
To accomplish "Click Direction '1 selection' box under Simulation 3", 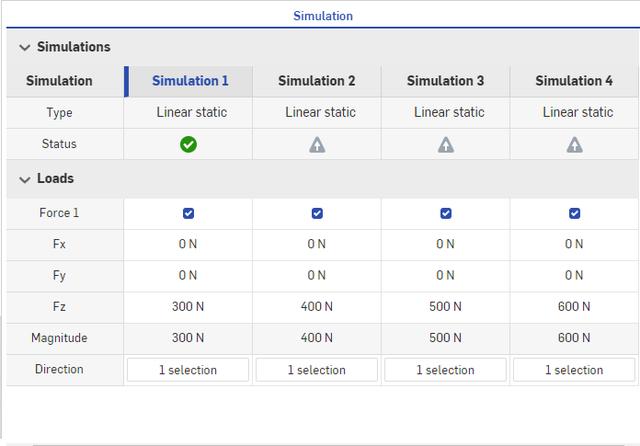I will pos(446,370).
